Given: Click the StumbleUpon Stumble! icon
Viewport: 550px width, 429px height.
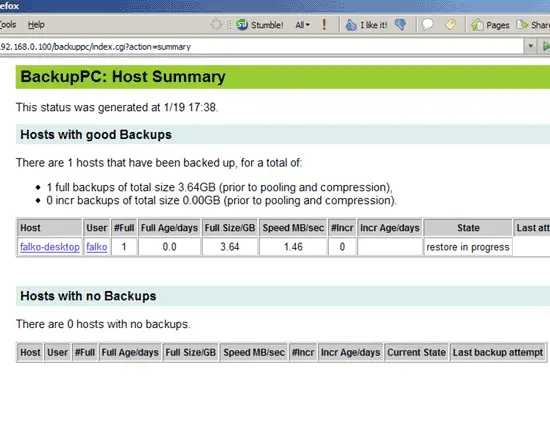Looking at the screenshot, I should point(242,25).
